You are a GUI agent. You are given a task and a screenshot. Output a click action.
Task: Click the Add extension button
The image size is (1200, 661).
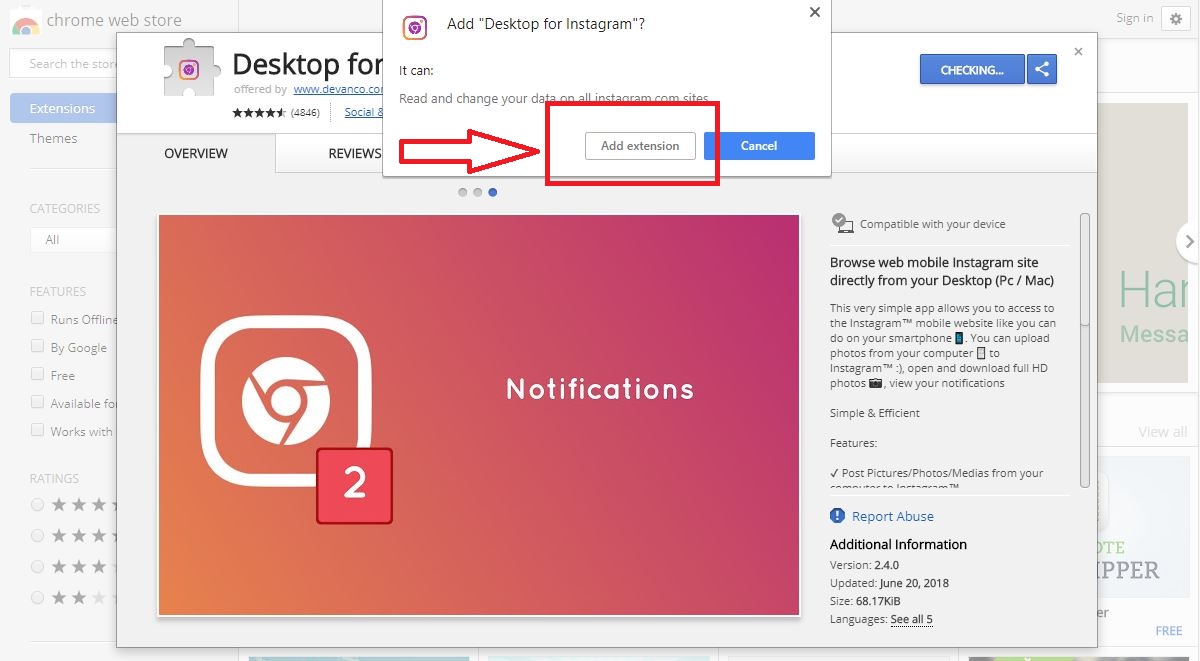[640, 146]
